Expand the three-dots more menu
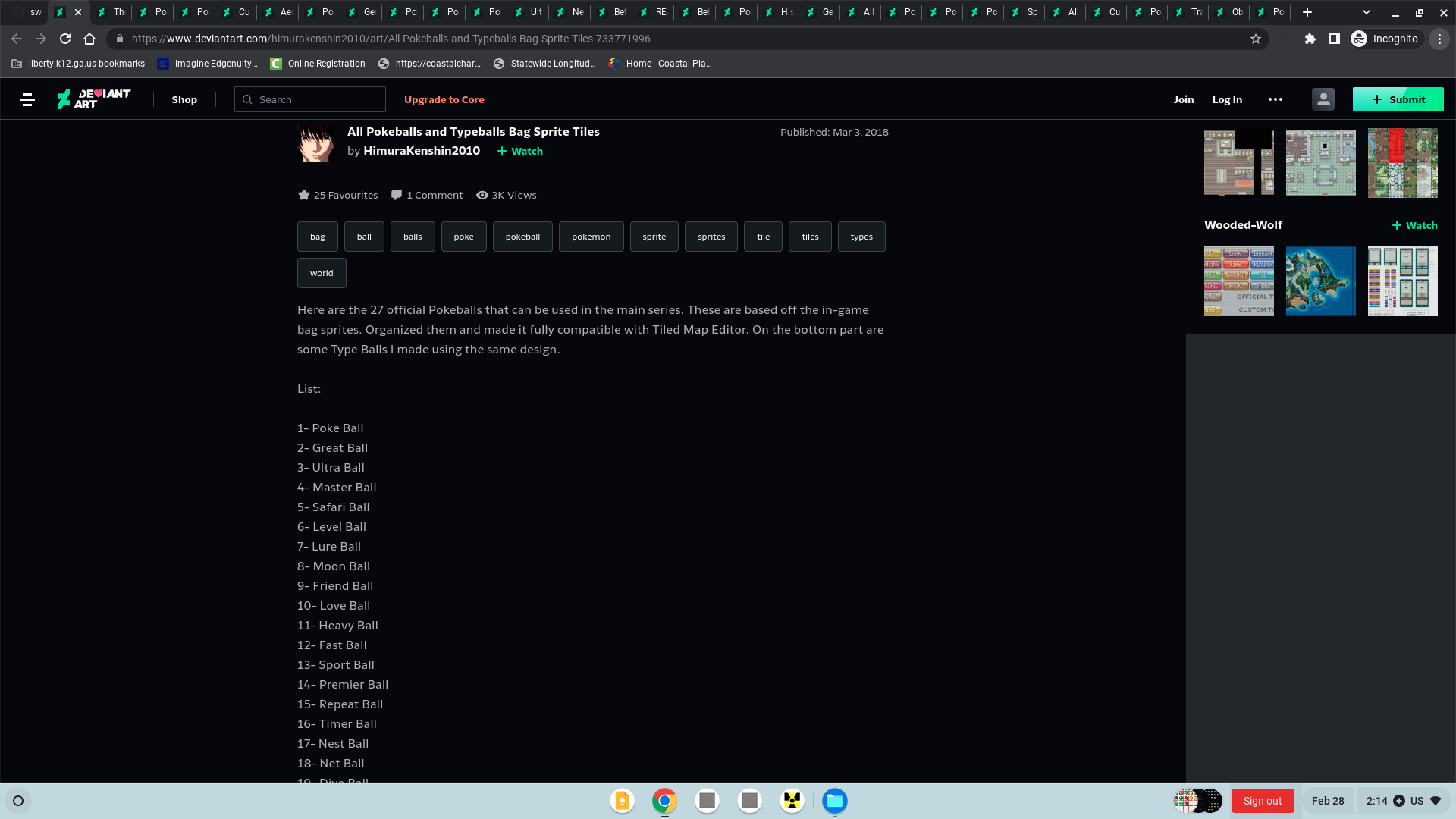 (x=1276, y=99)
